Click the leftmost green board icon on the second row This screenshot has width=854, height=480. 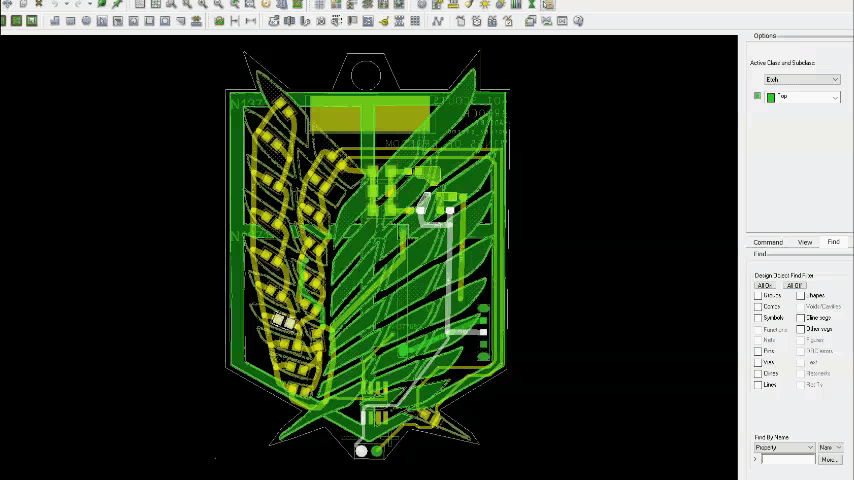[3, 21]
